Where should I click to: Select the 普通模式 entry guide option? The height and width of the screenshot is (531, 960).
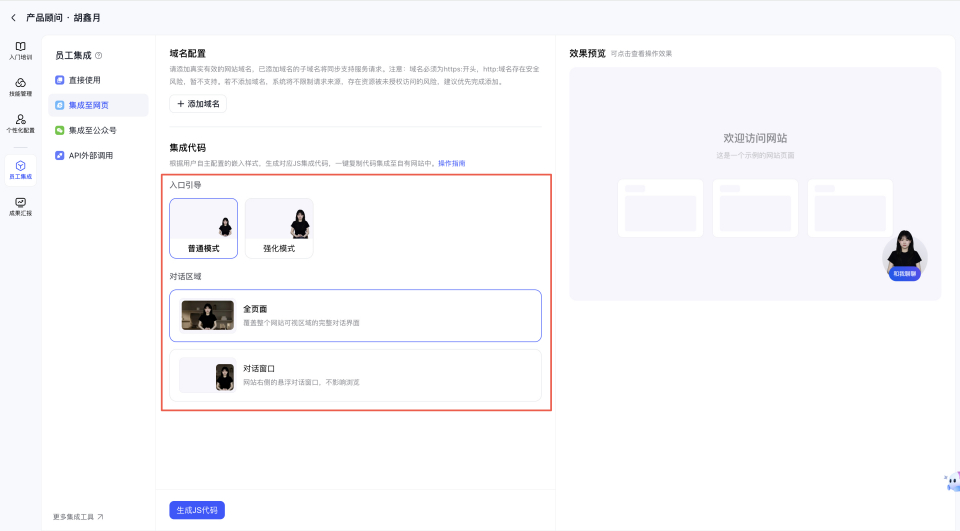[204, 229]
